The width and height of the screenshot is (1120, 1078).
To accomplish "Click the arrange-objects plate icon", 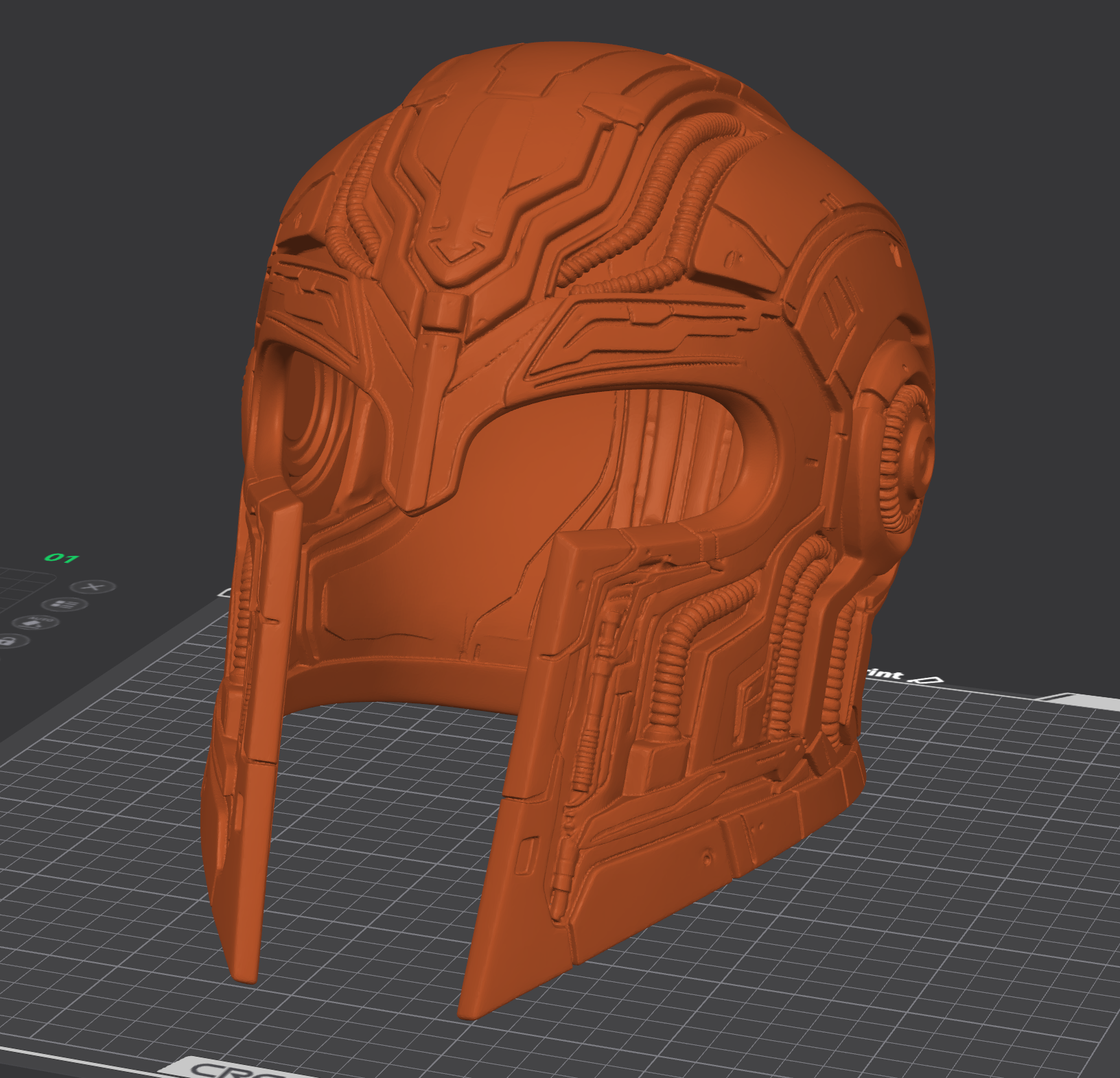I will click(65, 605).
